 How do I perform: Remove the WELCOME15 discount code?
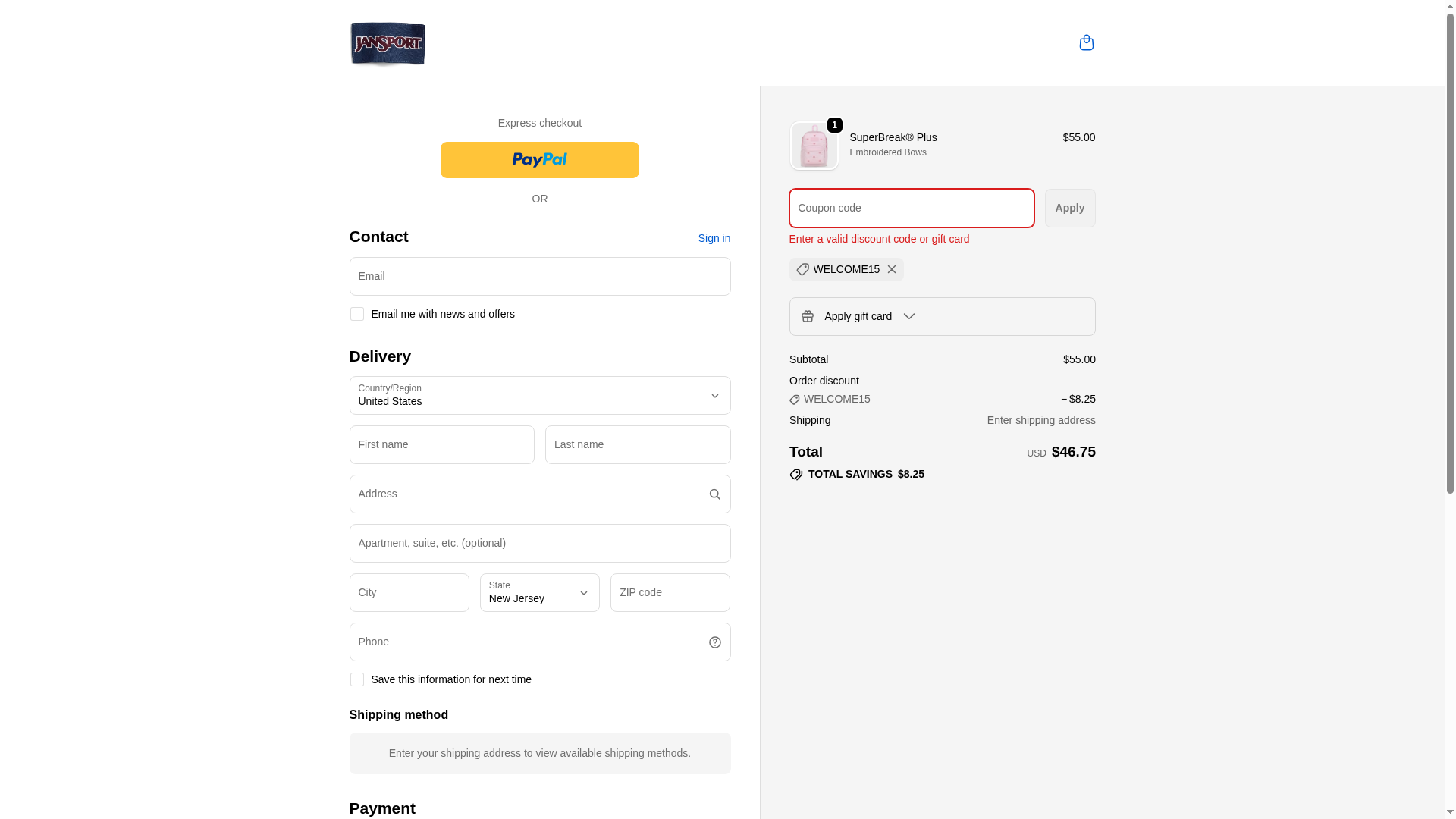pos(892,269)
